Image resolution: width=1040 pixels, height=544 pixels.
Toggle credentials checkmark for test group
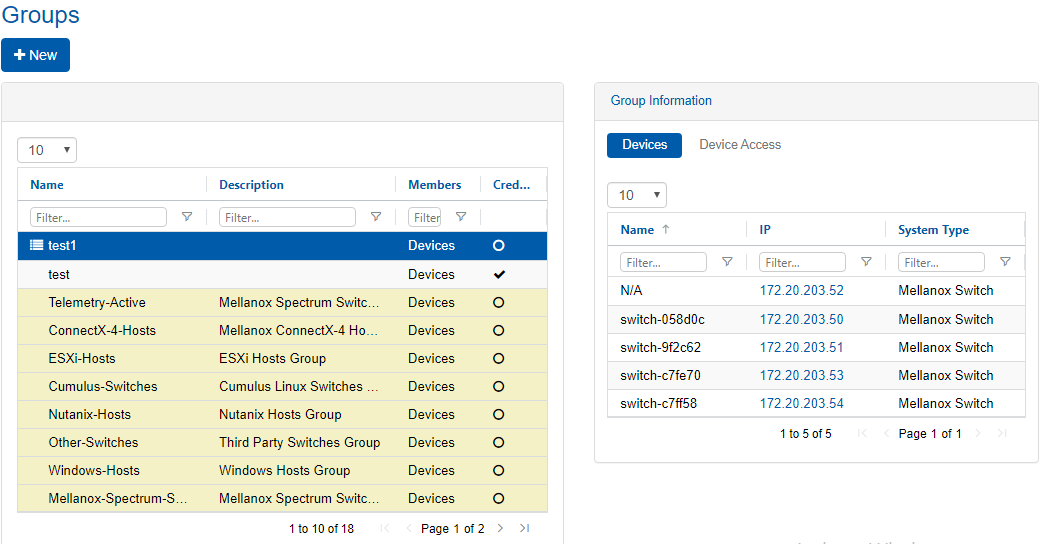click(499, 274)
